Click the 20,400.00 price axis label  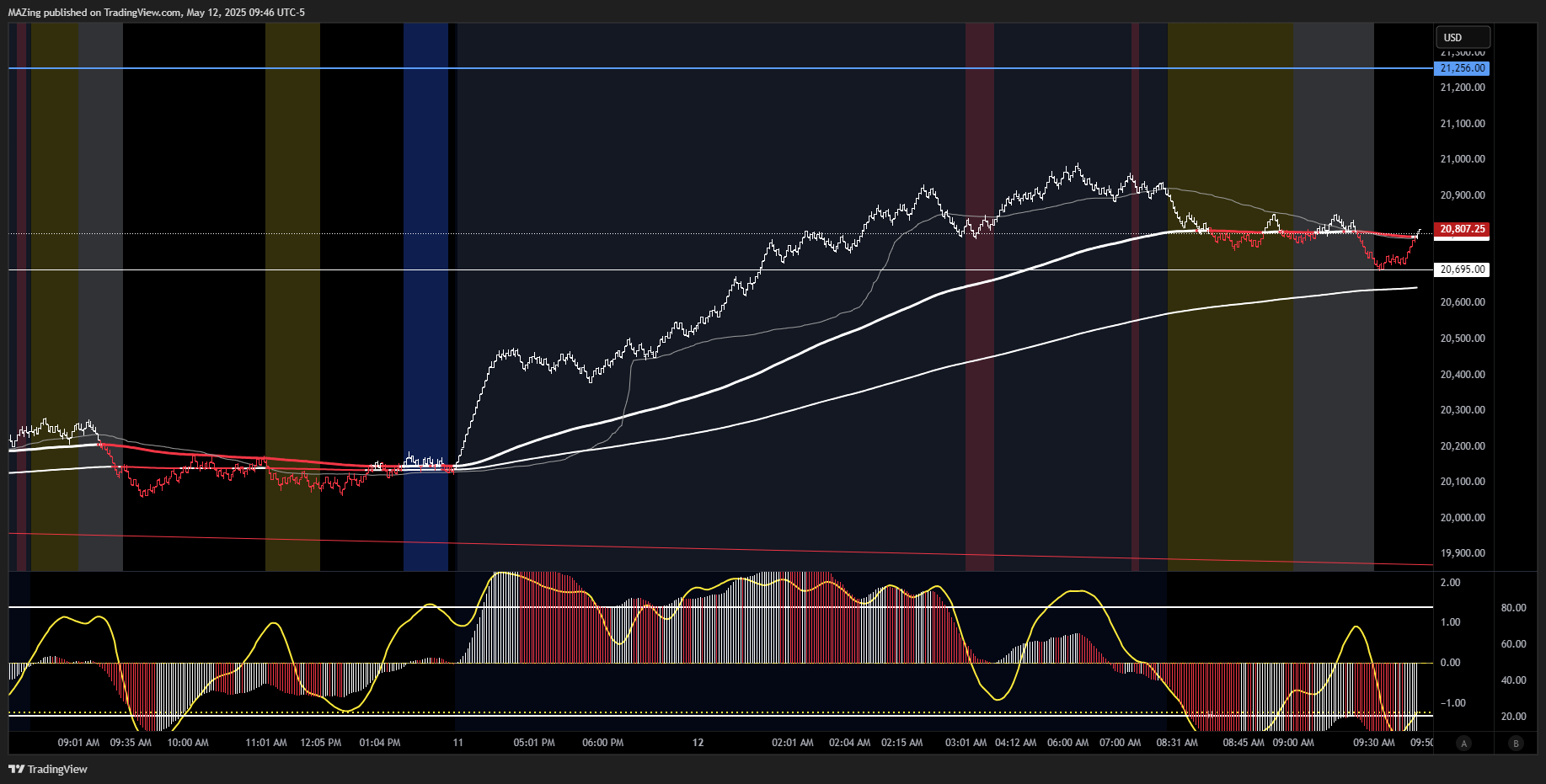[1463, 375]
